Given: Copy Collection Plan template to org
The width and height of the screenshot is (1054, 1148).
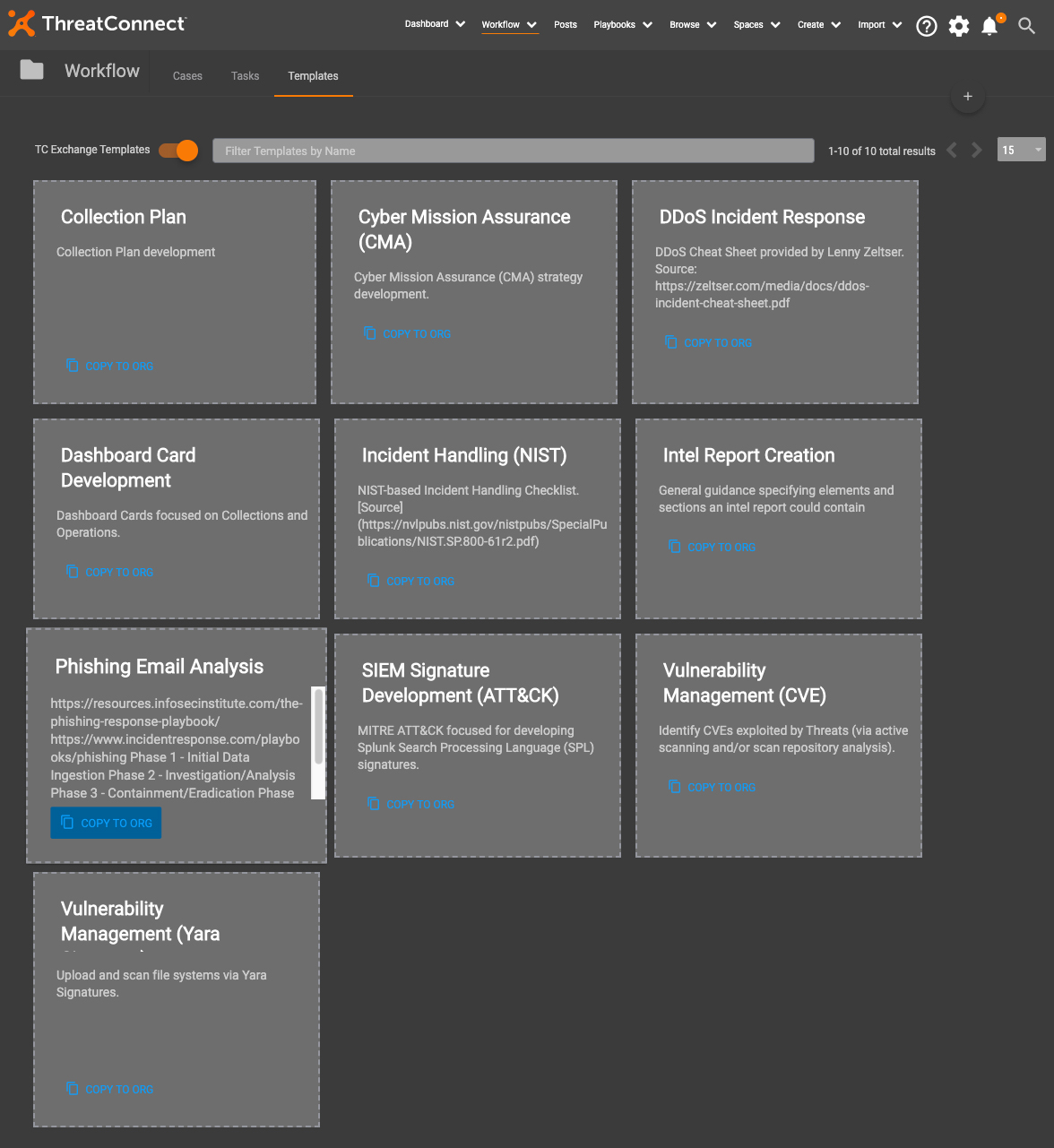Looking at the screenshot, I should (110, 366).
